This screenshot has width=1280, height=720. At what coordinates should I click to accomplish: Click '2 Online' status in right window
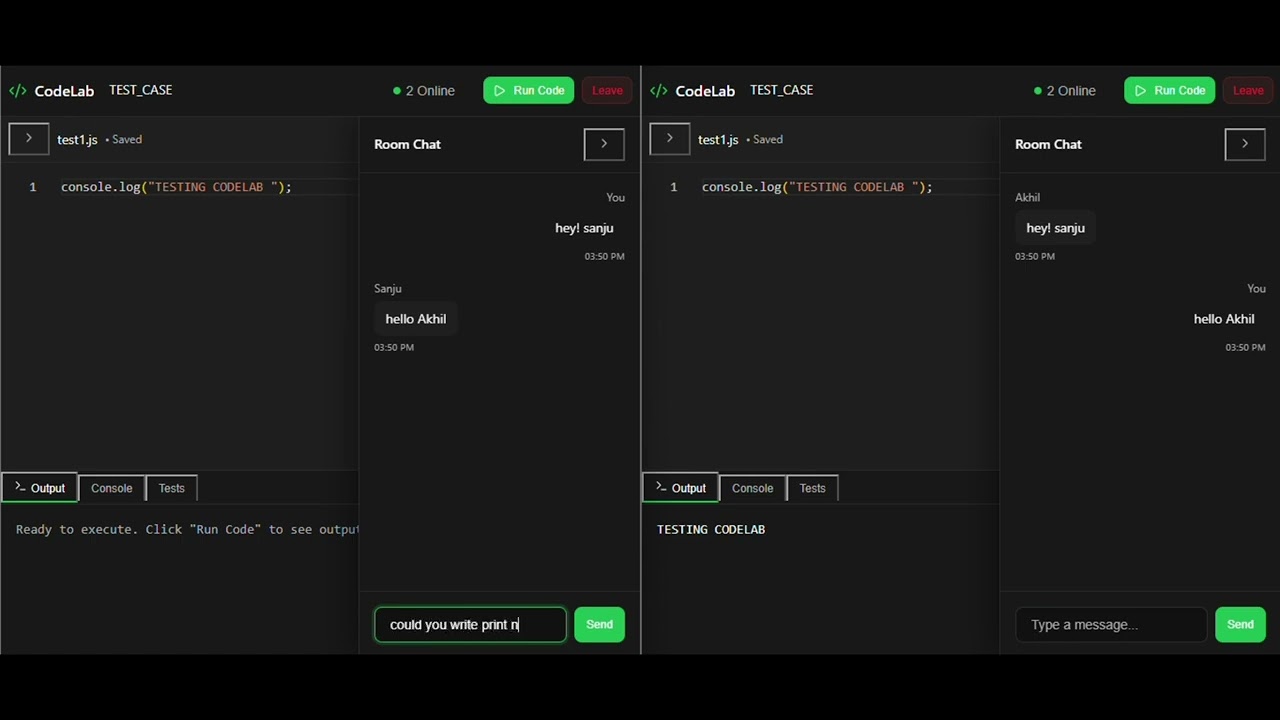coord(1065,91)
